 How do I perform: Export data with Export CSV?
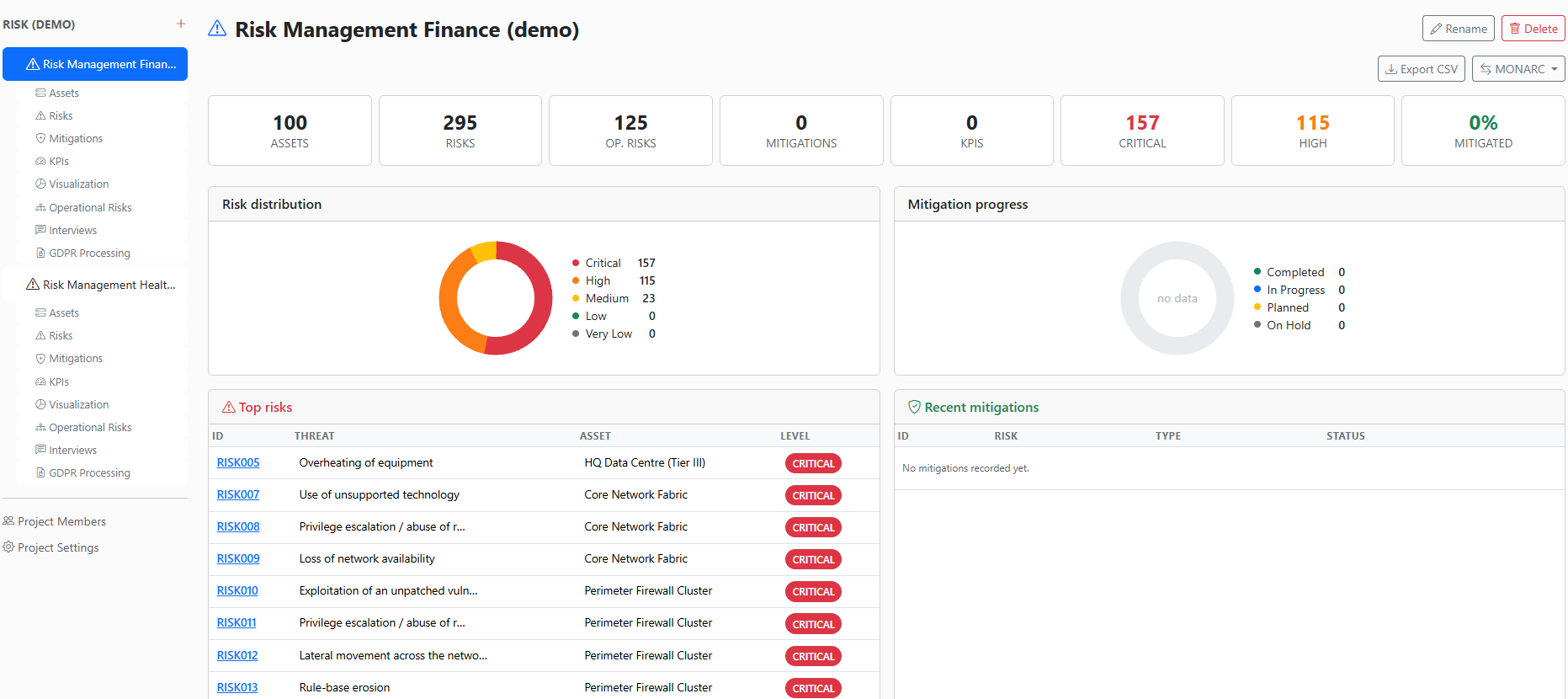(x=1422, y=69)
